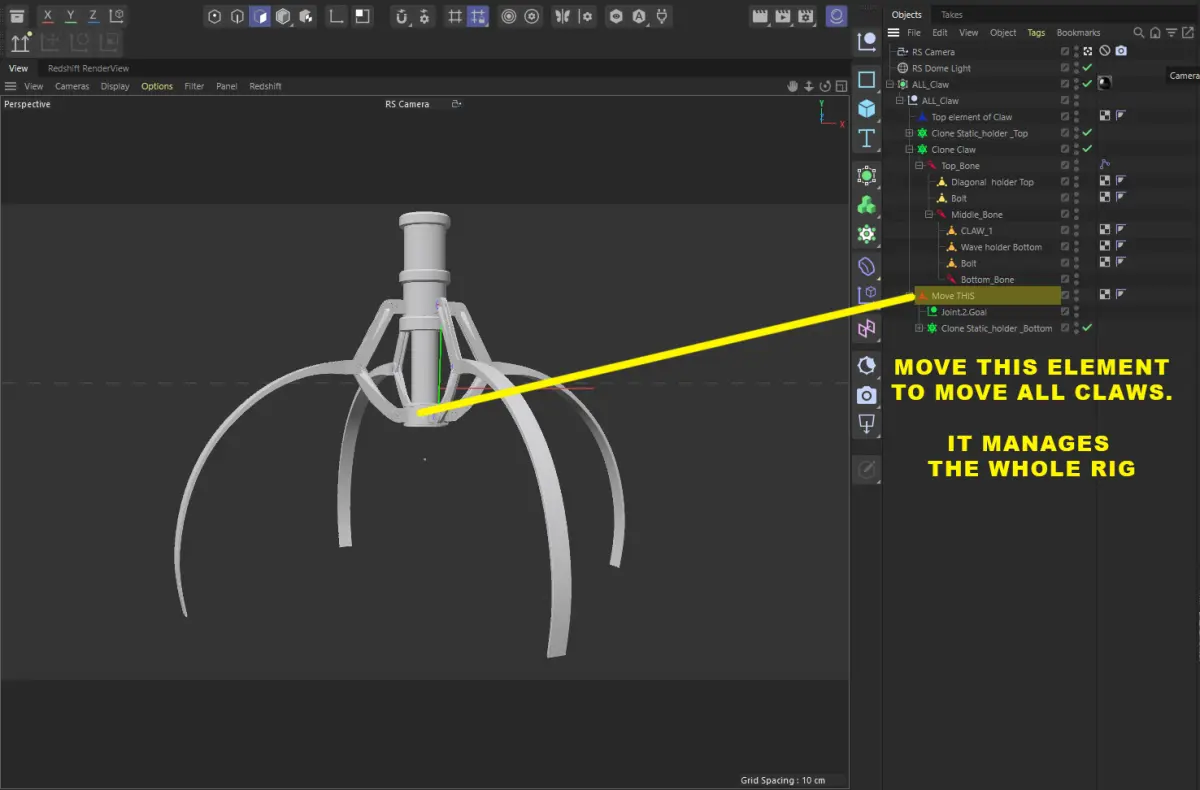This screenshot has width=1200, height=790.
Task: Toggle the X axis lock
Action: [47, 16]
